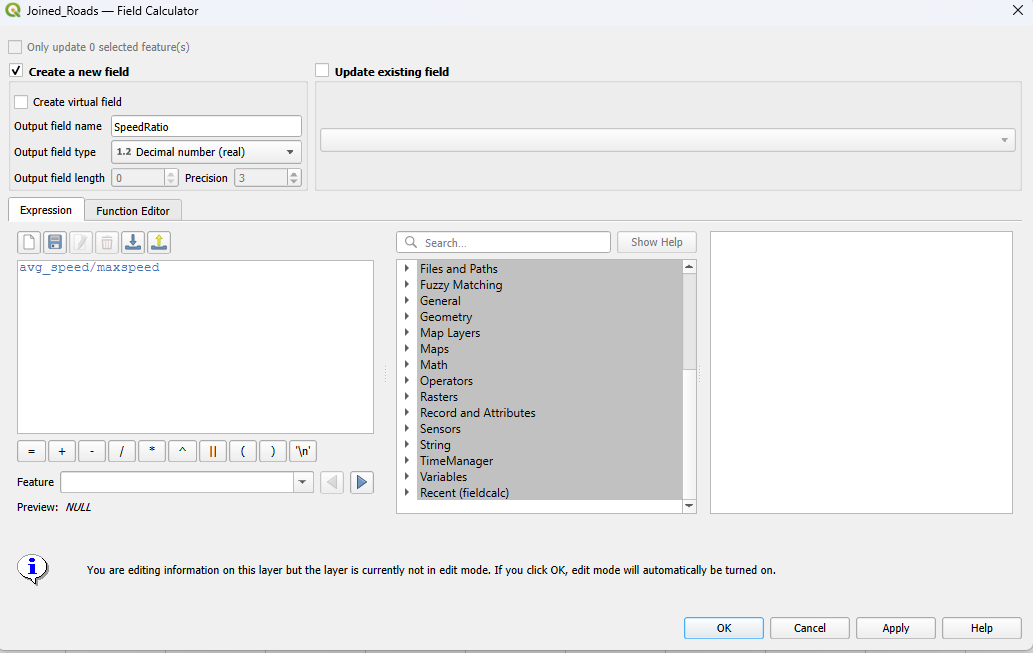Click the import user expressions icon
Viewport: 1033px width, 653px height.
coord(133,242)
